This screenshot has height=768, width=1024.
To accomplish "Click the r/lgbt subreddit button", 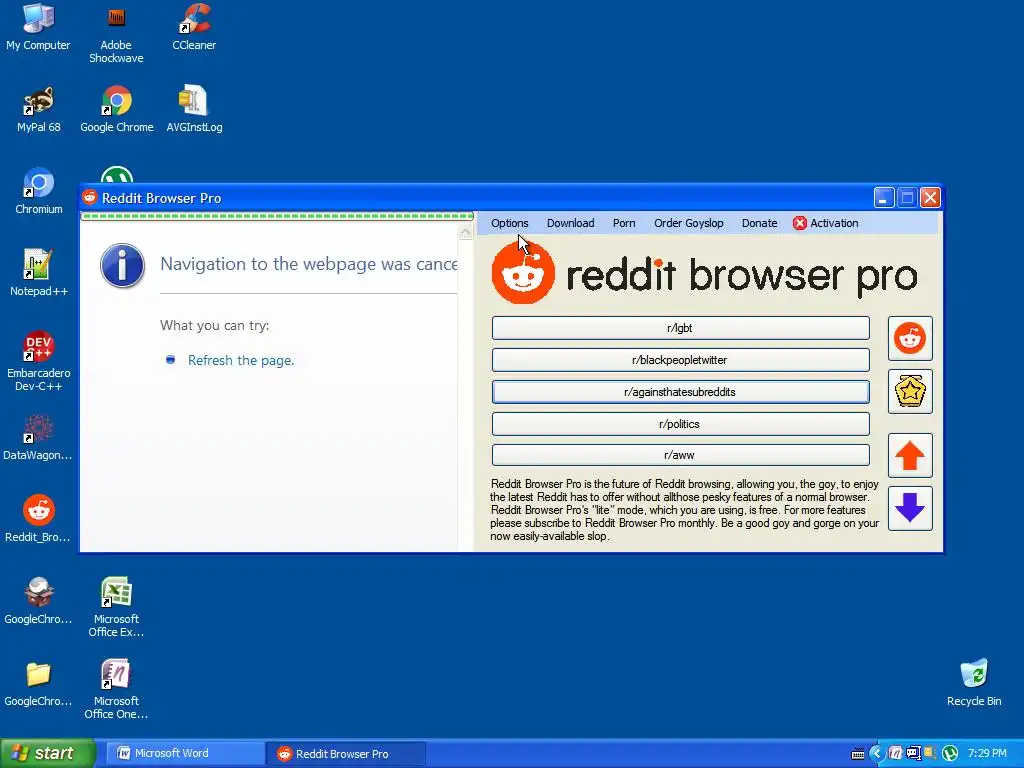I will [x=680, y=328].
